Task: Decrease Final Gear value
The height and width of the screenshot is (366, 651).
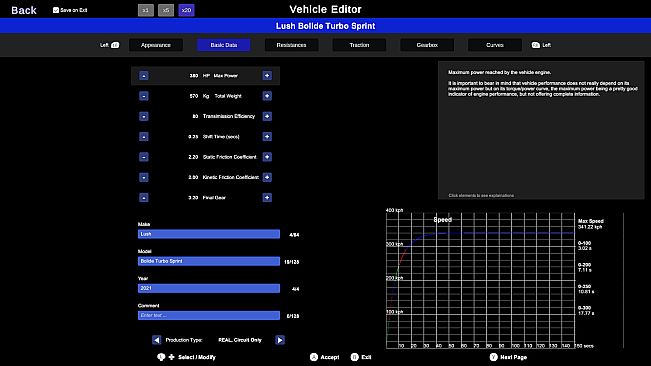Action: pyautogui.click(x=144, y=198)
